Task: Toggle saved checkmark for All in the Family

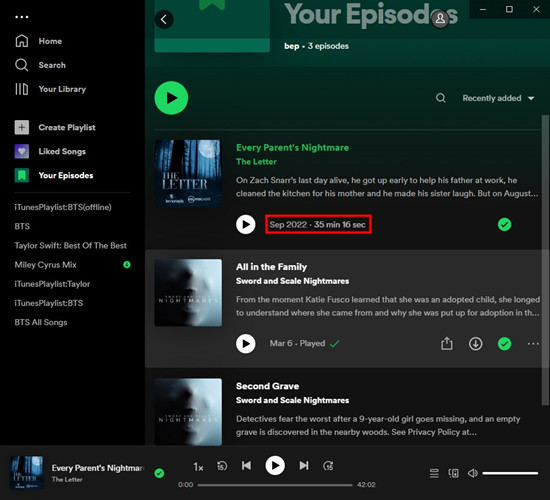Action: [x=504, y=344]
